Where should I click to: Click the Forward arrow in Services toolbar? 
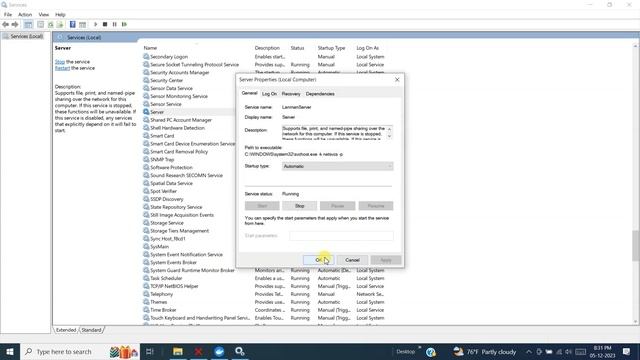pos(15,24)
